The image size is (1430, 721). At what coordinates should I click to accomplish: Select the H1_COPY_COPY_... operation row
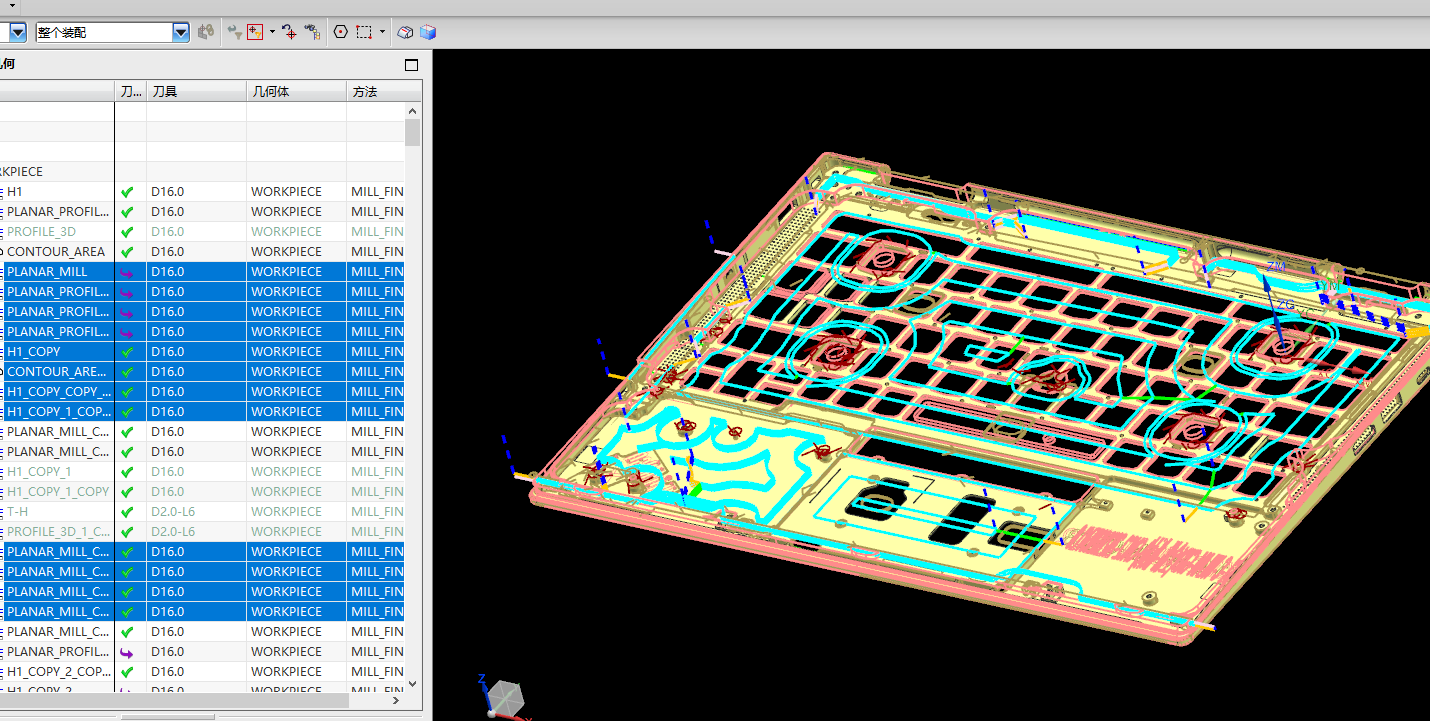pyautogui.click(x=57, y=391)
